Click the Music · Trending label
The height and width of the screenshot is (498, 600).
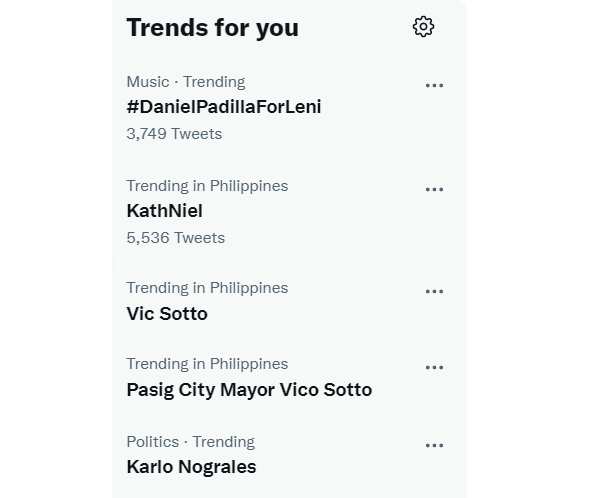coord(186,82)
